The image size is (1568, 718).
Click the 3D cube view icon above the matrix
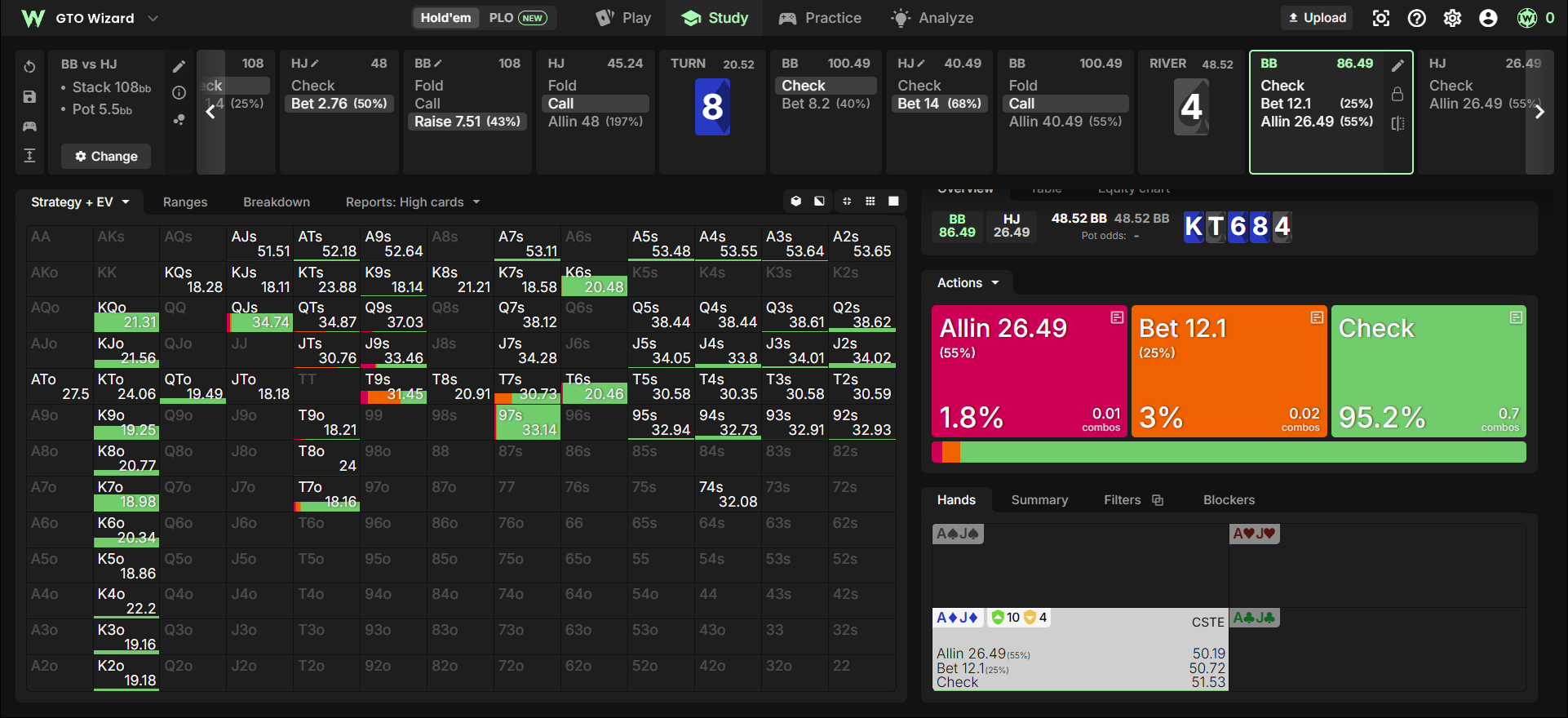[x=796, y=202]
